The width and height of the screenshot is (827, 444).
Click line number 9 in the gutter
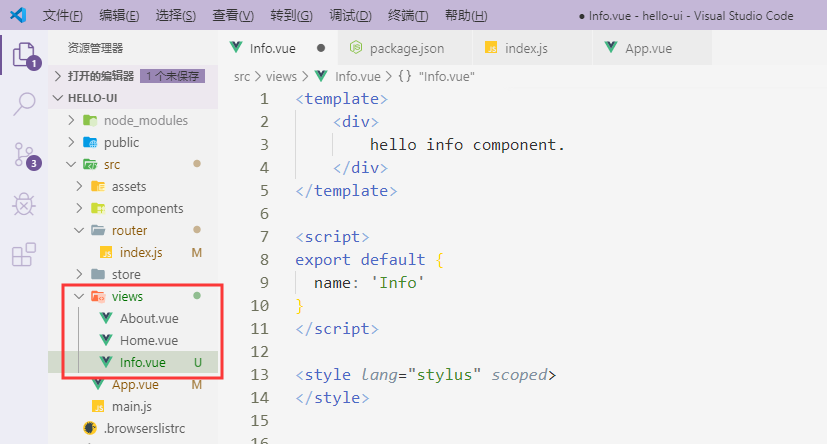tap(264, 283)
